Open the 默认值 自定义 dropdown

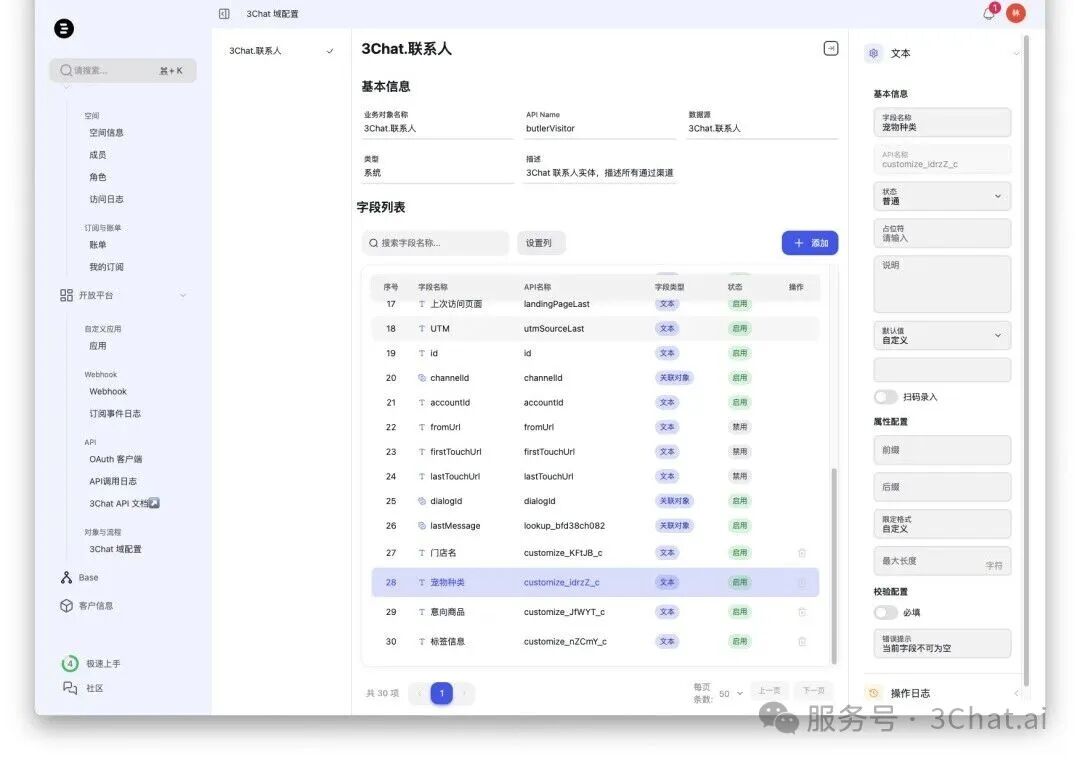click(x=942, y=336)
